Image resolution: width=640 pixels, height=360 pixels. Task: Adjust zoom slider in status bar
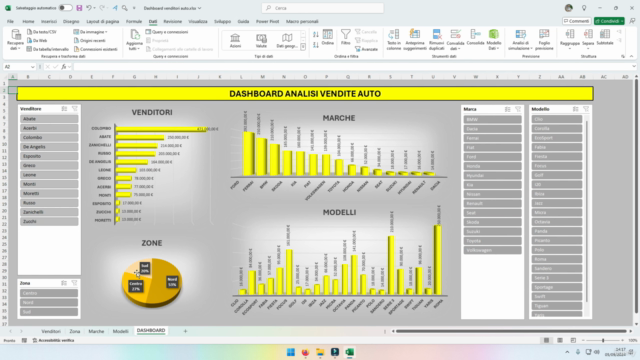point(603,340)
